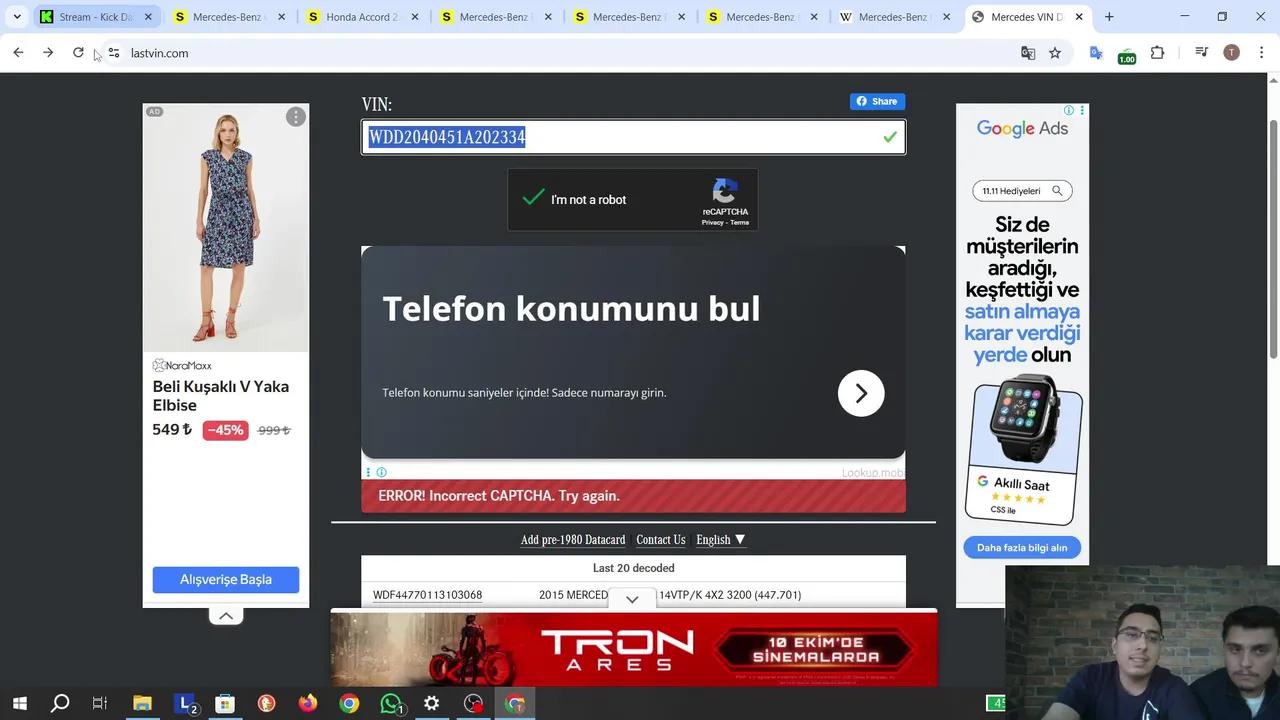
Task: Open a new browser tab
Action: coord(1109,17)
